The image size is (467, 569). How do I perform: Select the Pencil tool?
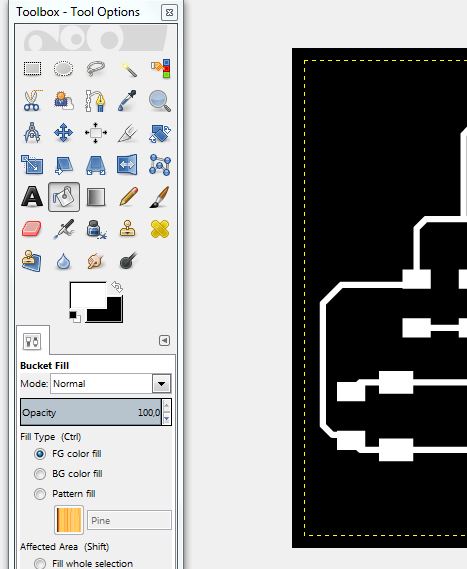coord(127,197)
